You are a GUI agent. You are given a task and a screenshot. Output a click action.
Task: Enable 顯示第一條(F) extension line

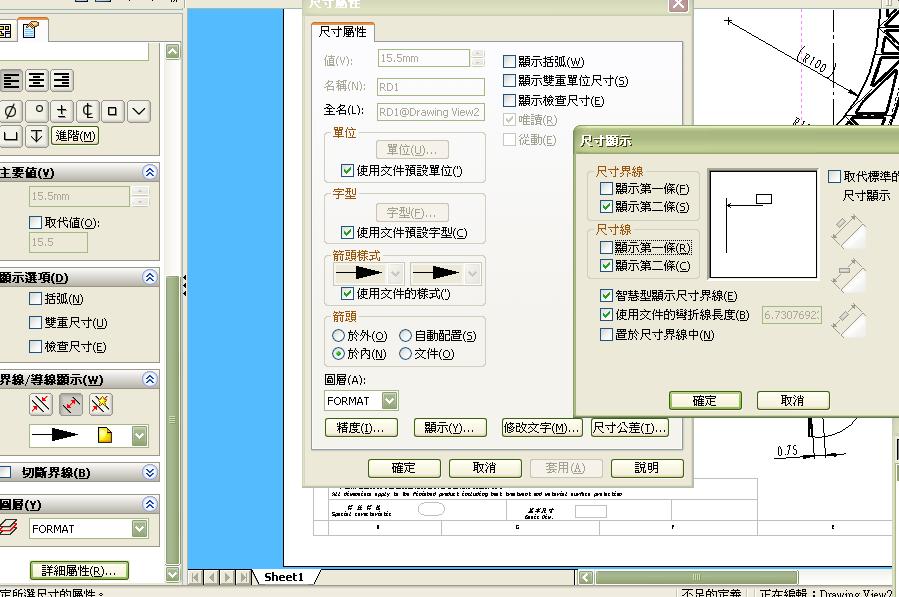click(x=606, y=188)
